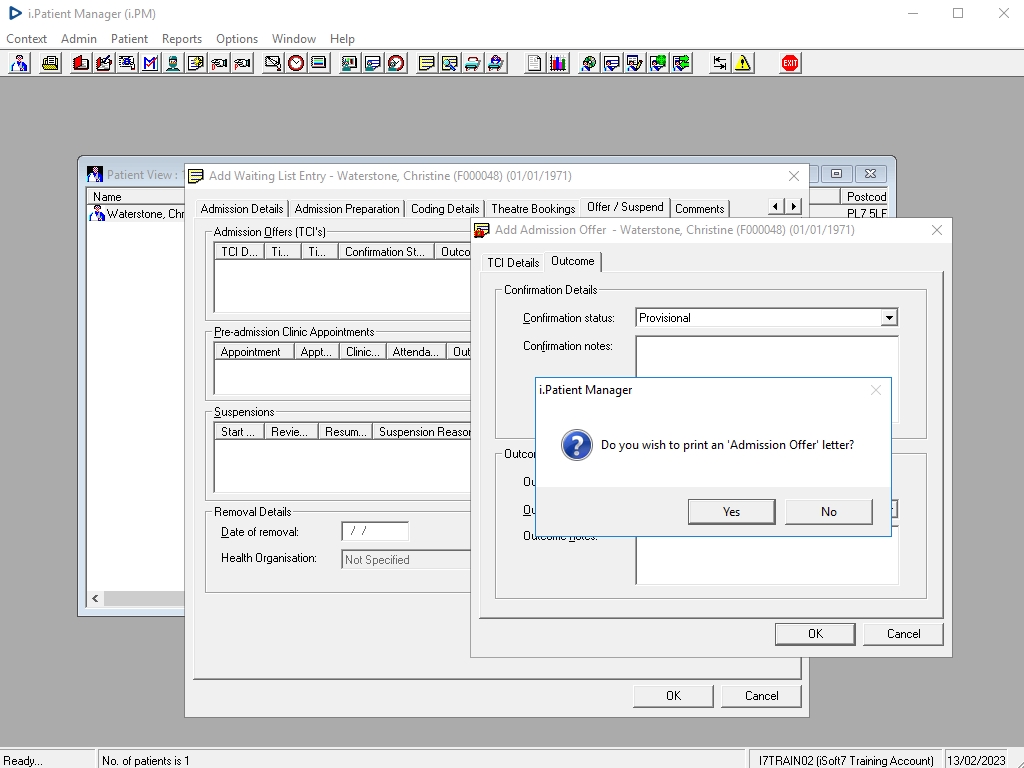Click the red book with pen icon
The height and width of the screenshot is (768, 1024).
[104, 63]
